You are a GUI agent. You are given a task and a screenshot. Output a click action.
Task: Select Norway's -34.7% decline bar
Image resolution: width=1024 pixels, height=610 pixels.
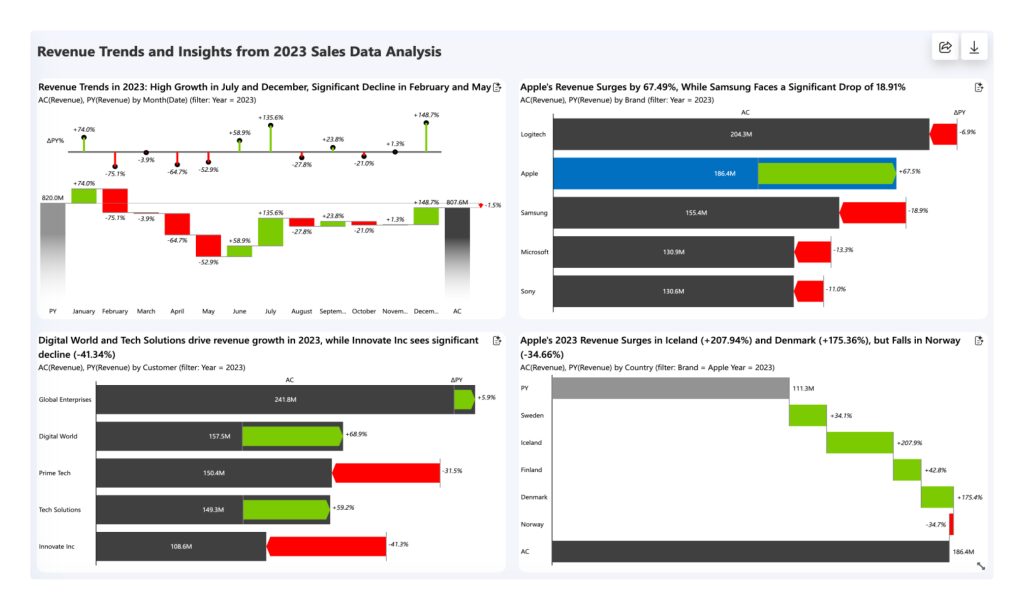950,524
